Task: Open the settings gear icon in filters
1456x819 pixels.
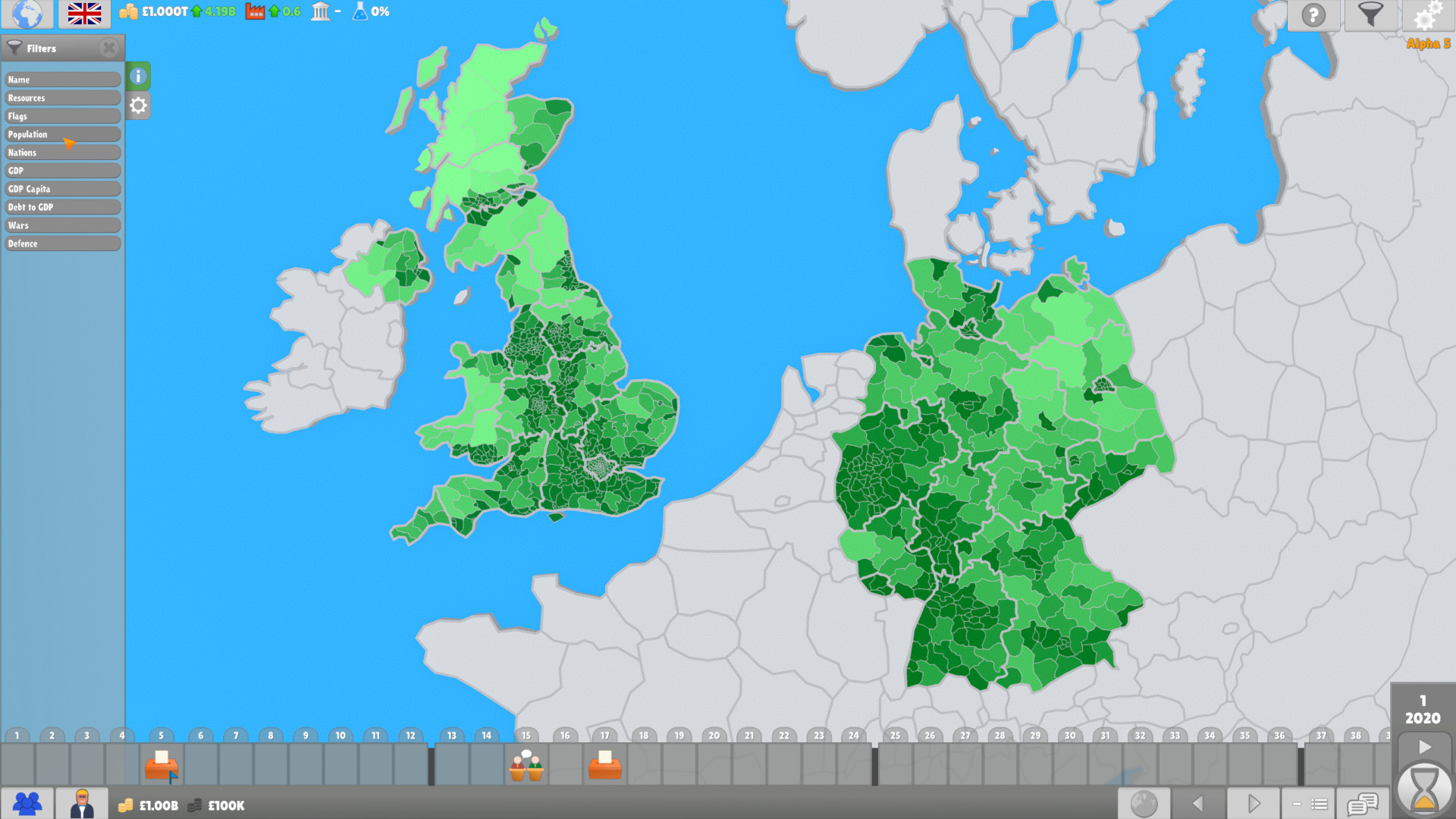Action: [138, 105]
